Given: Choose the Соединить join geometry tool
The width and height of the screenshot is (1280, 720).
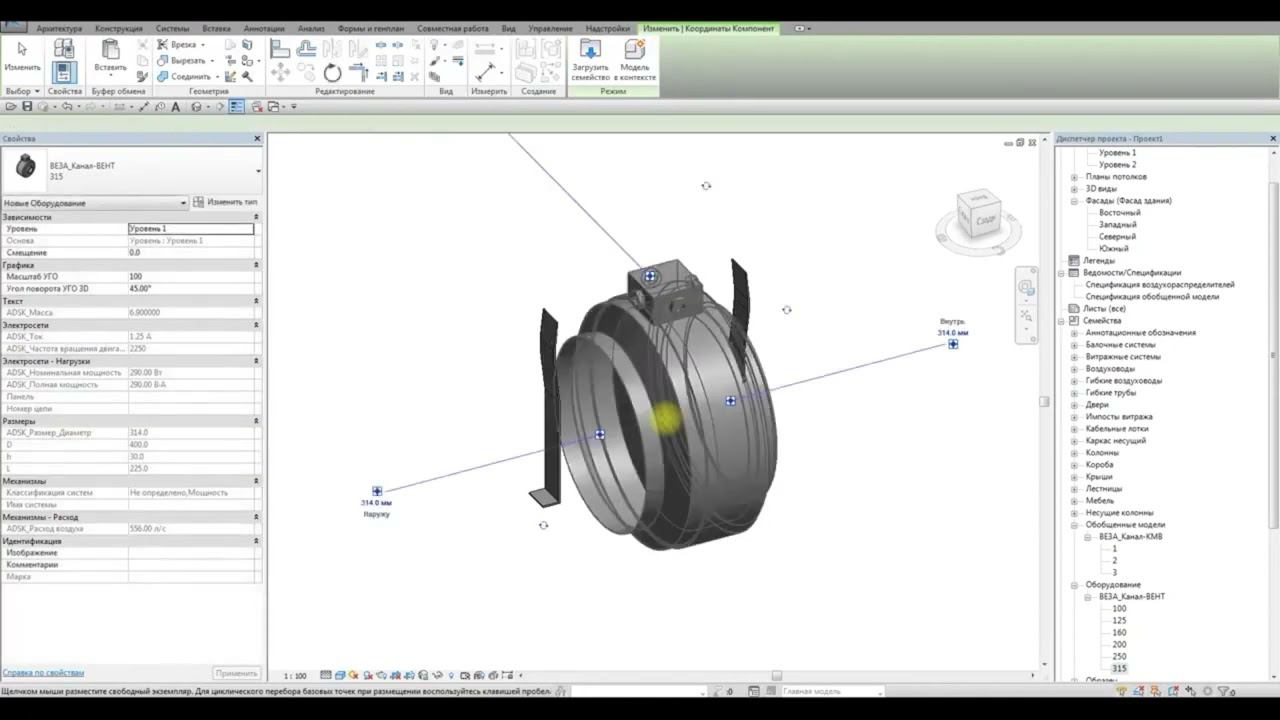Looking at the screenshot, I should pos(188,76).
